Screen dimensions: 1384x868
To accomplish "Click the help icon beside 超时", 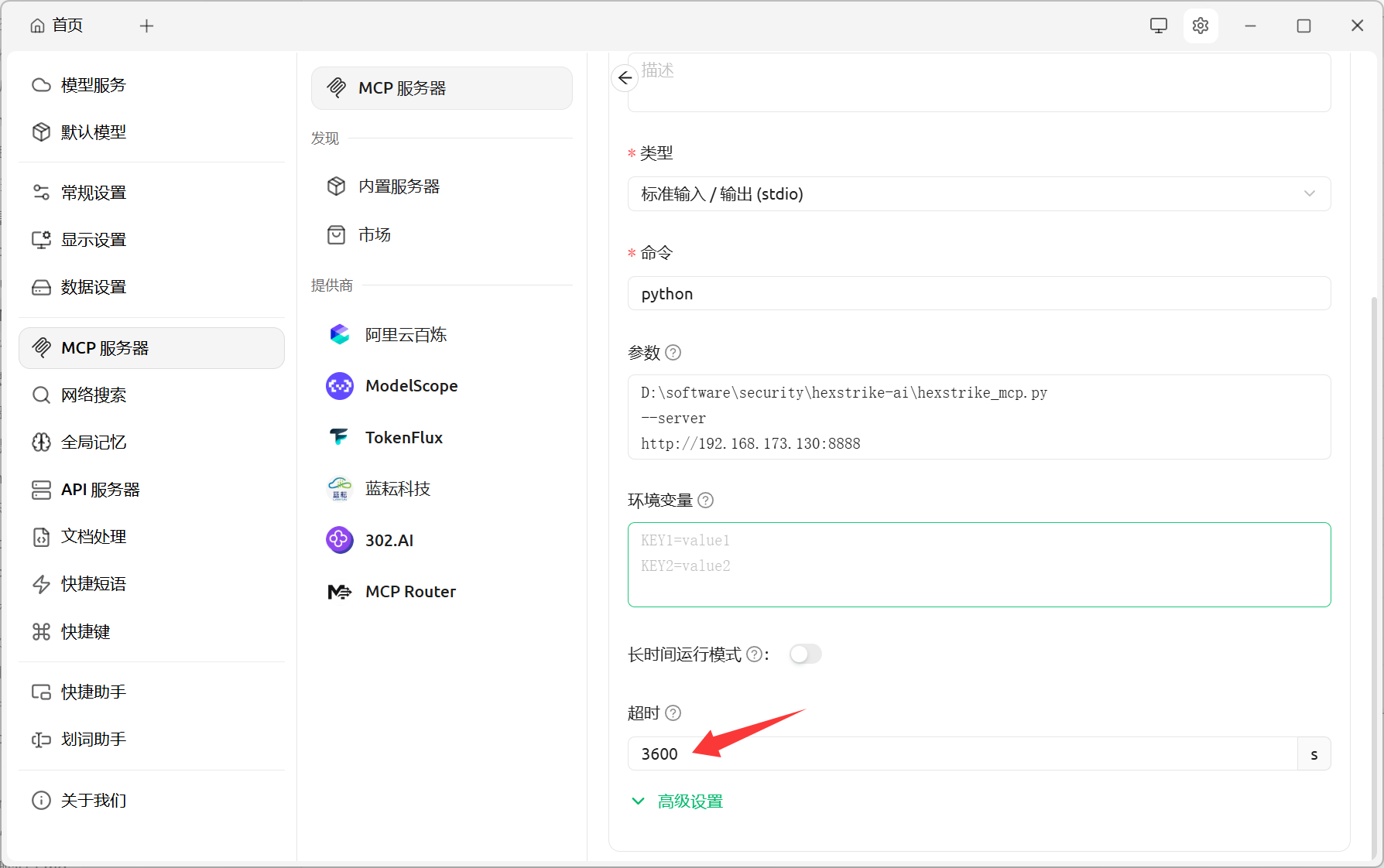I will 673,713.
